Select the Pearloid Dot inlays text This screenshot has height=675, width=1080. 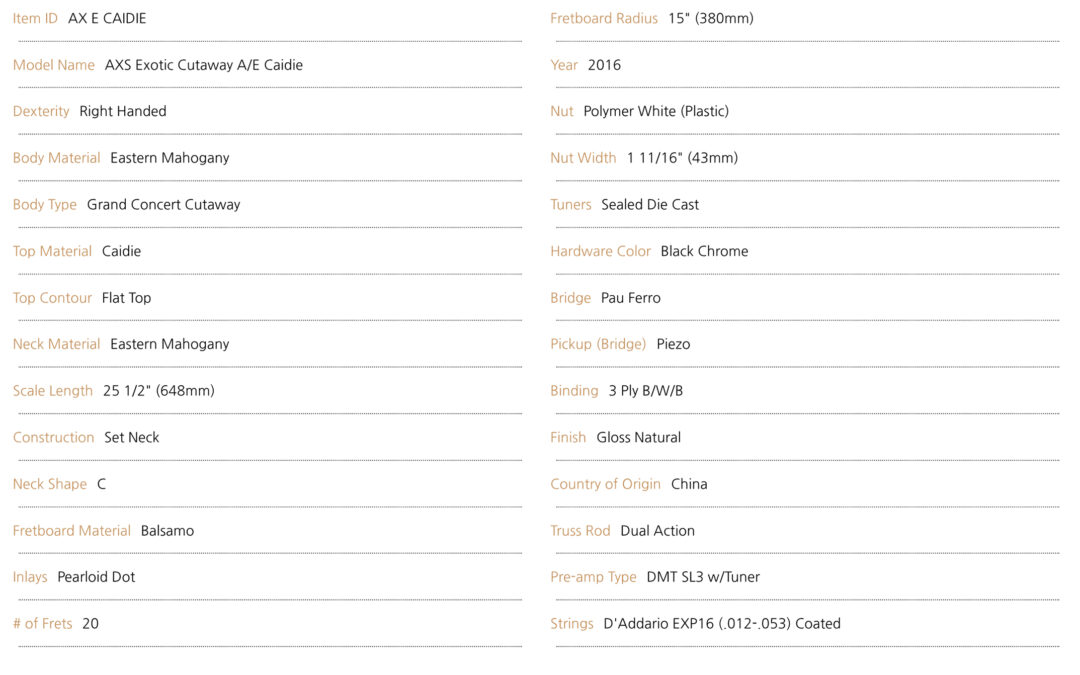pyautogui.click(x=96, y=577)
